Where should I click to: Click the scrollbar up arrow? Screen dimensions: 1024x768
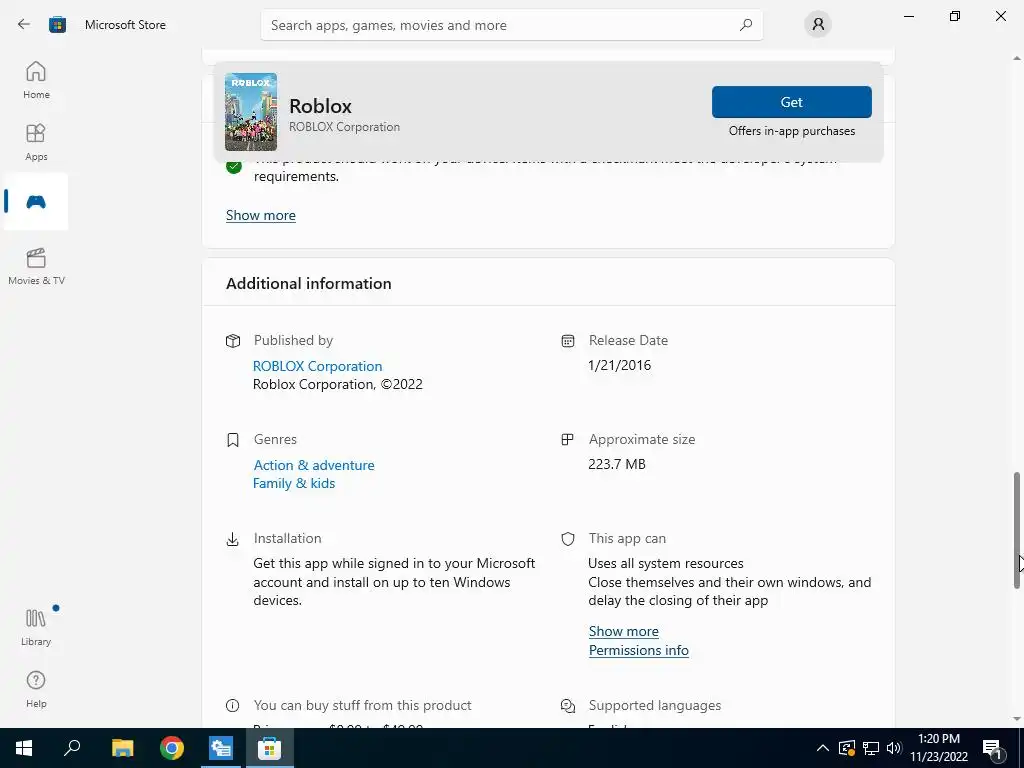[1017, 58]
